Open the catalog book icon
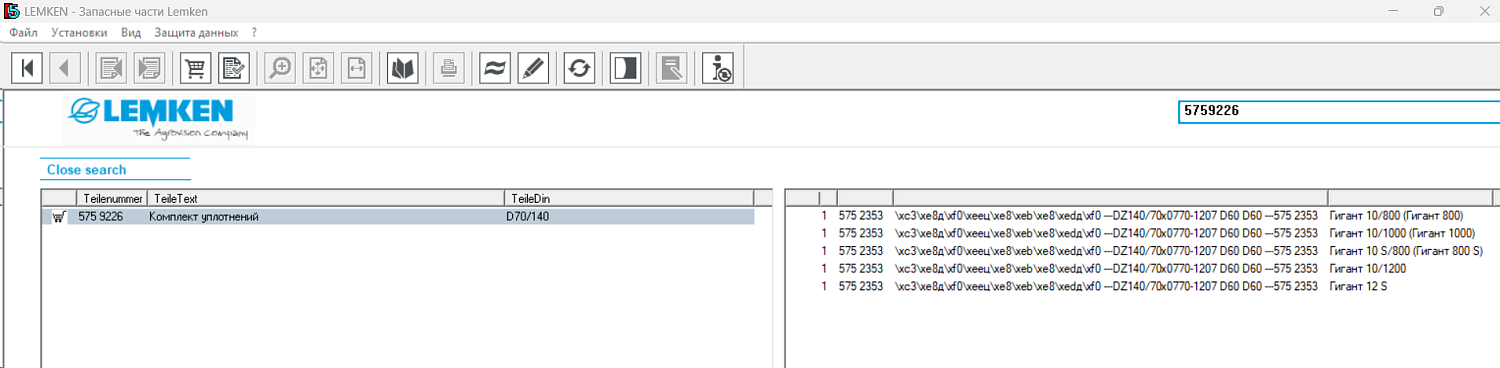 402,68
